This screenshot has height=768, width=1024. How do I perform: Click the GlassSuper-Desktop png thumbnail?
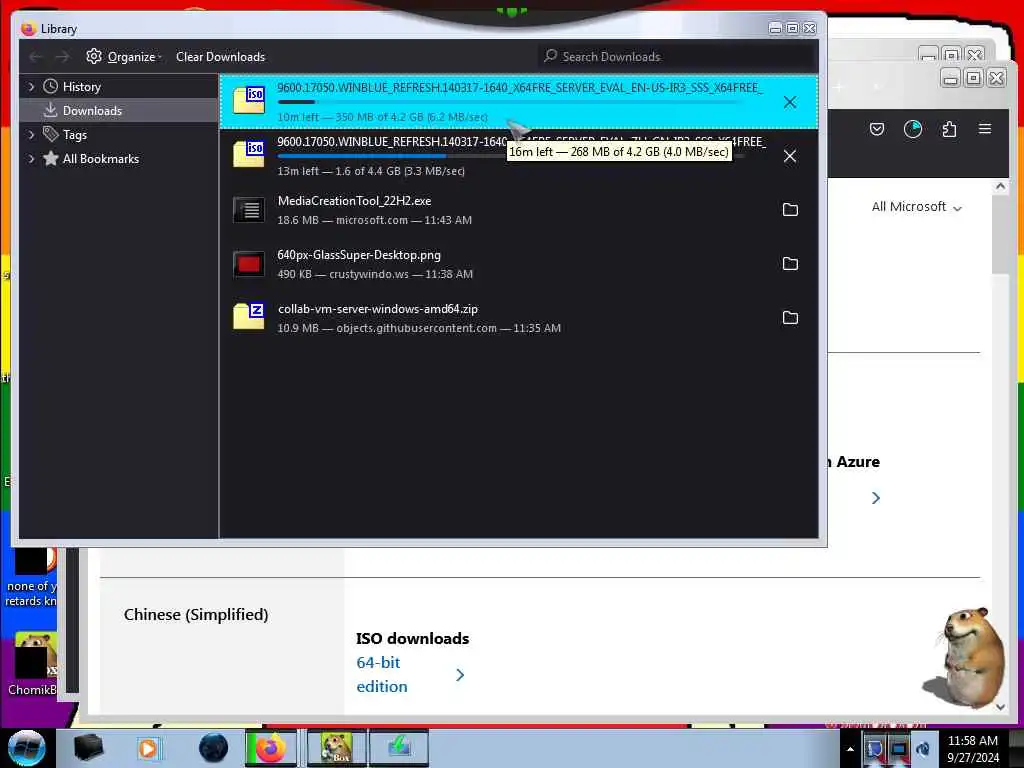(249, 264)
